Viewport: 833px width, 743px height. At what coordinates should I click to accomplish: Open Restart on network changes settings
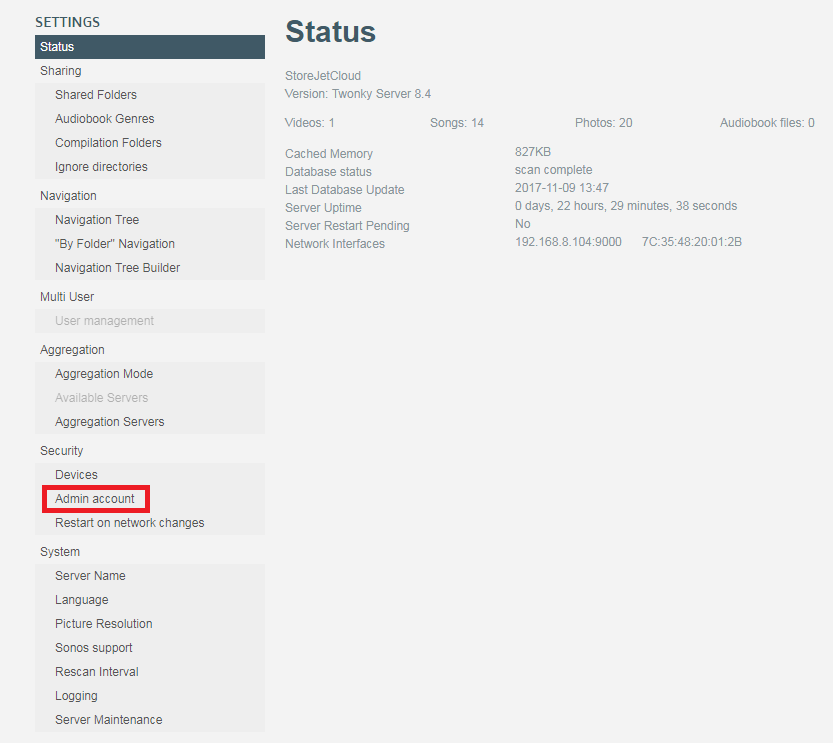pos(129,522)
